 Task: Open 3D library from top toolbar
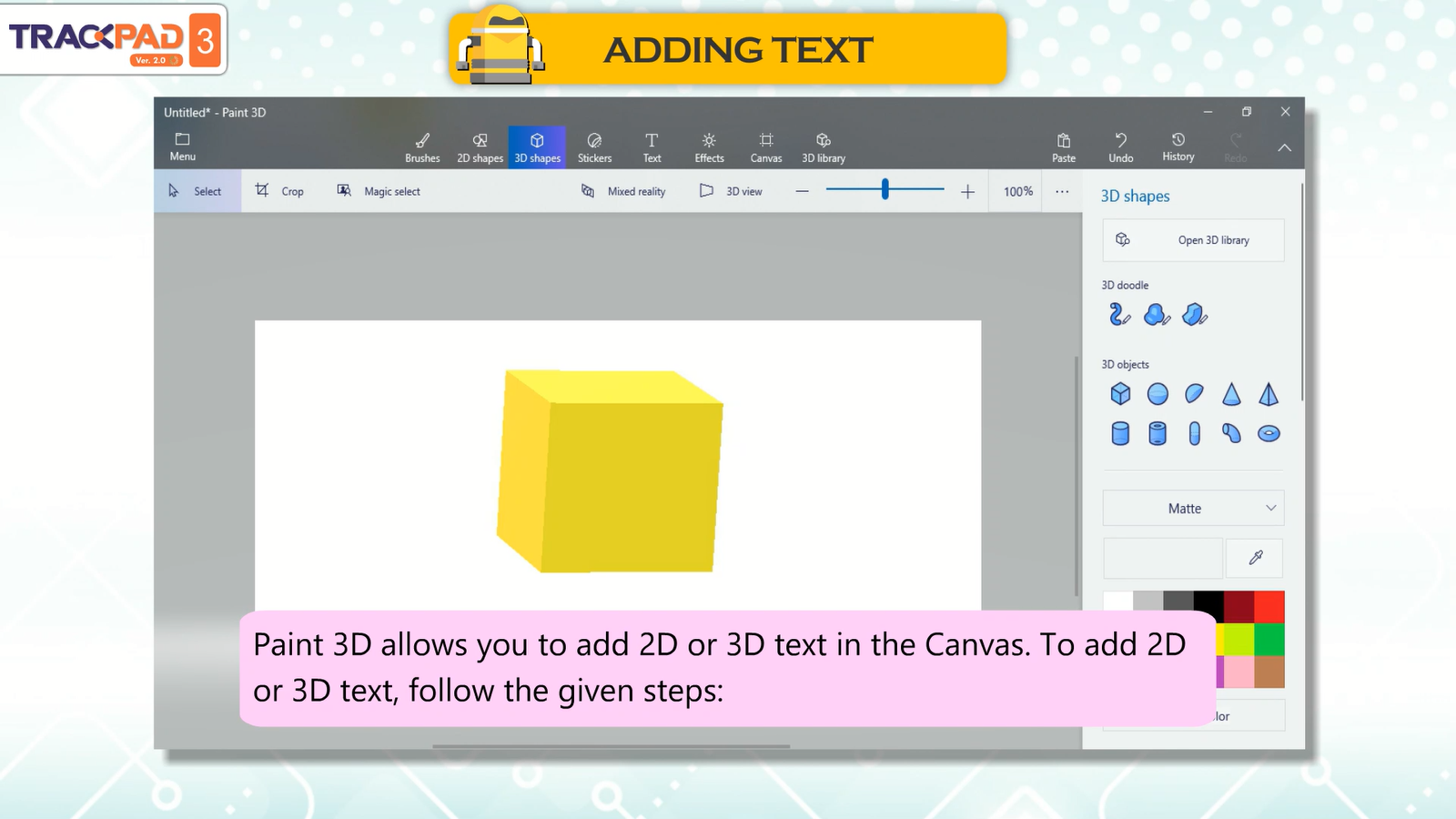[x=824, y=147]
